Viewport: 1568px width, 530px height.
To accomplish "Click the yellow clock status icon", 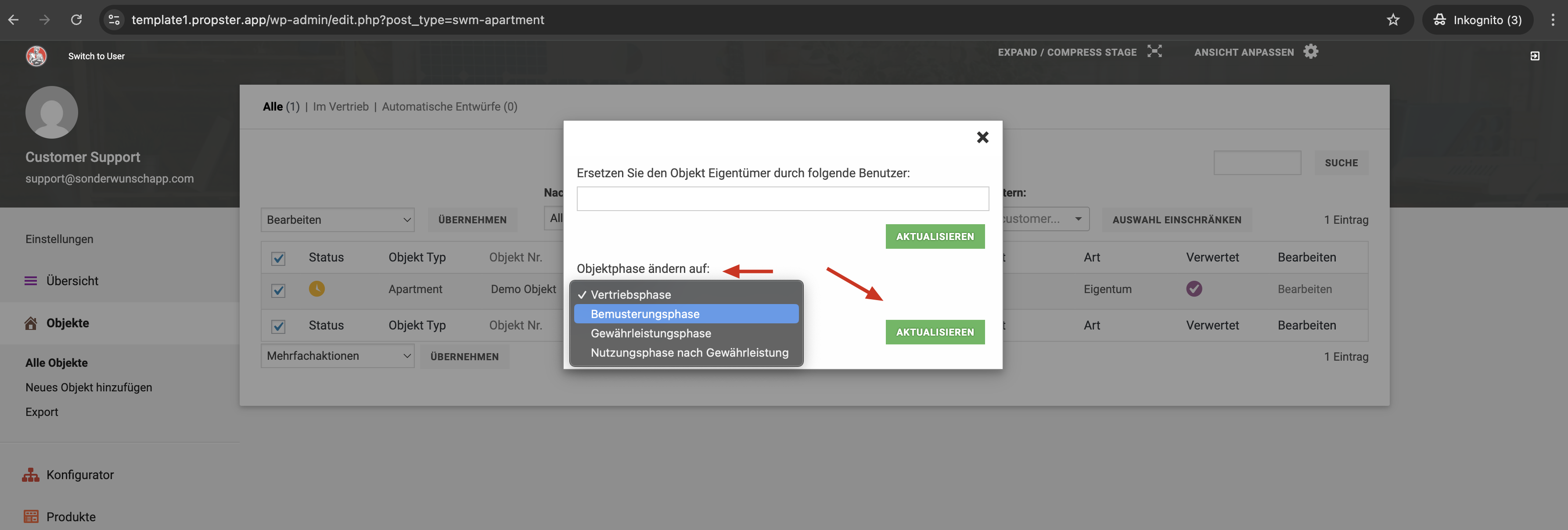I will pos(316,288).
